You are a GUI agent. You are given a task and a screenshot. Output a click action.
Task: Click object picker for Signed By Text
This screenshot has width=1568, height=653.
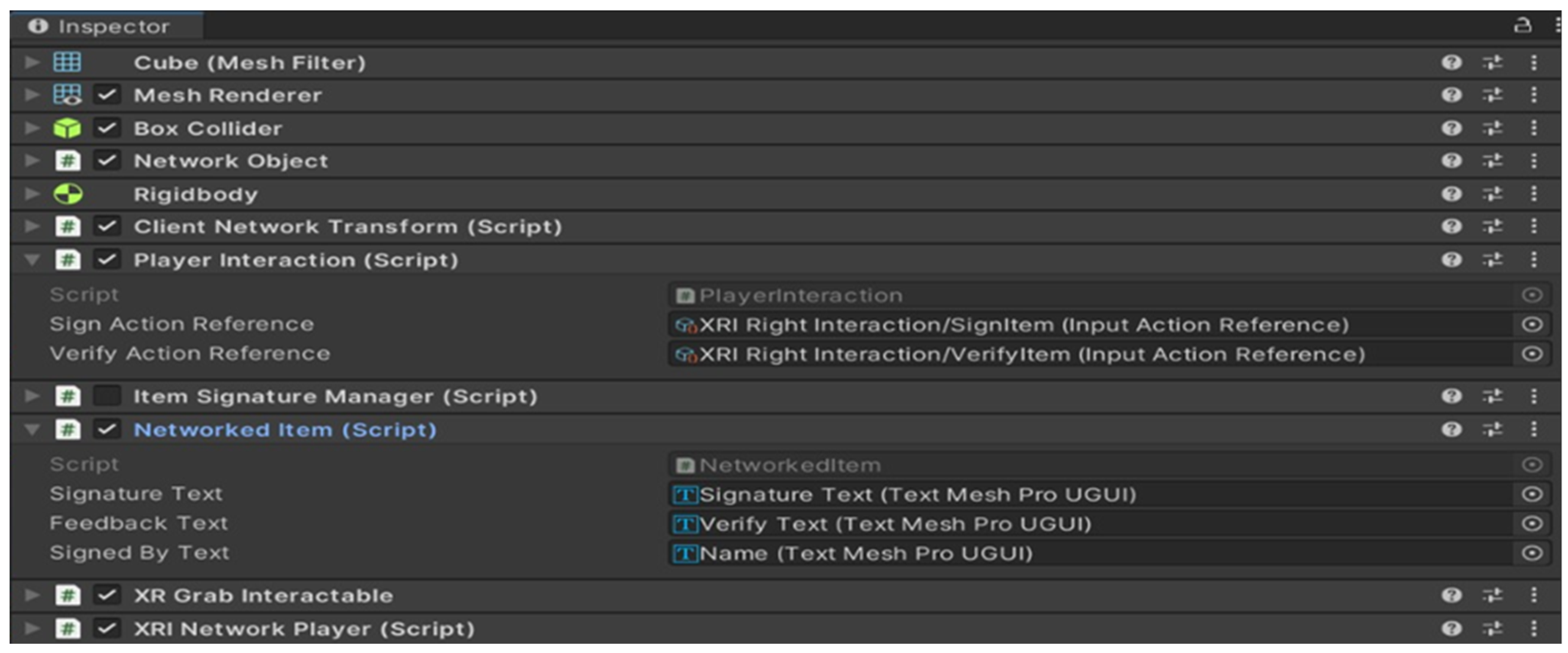coord(1531,553)
